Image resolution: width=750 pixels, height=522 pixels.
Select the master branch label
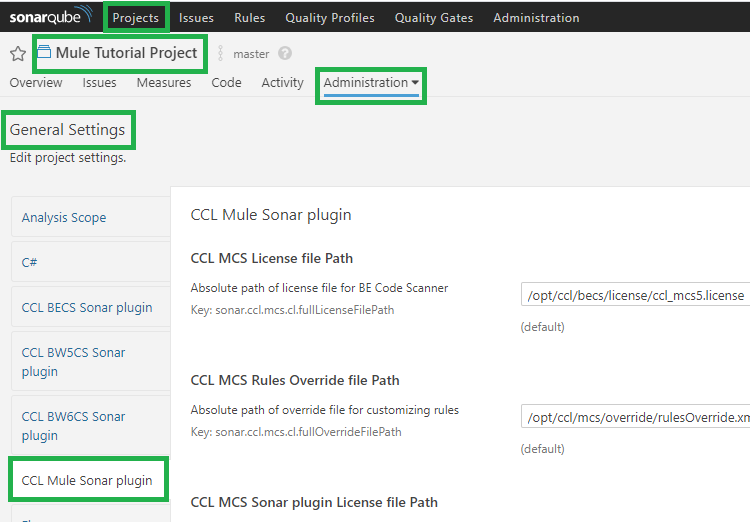(x=251, y=54)
